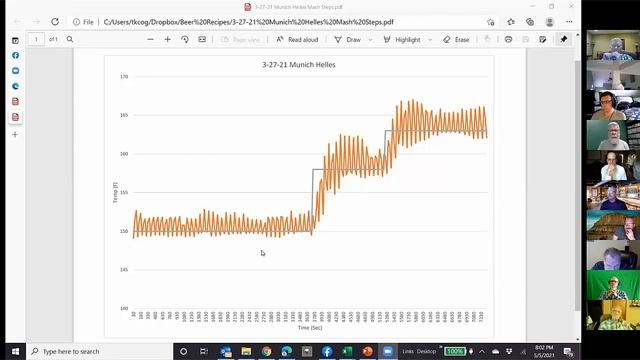The height and width of the screenshot is (360, 640).
Task: Select the top participant video in Zoom
Action: (613, 45)
